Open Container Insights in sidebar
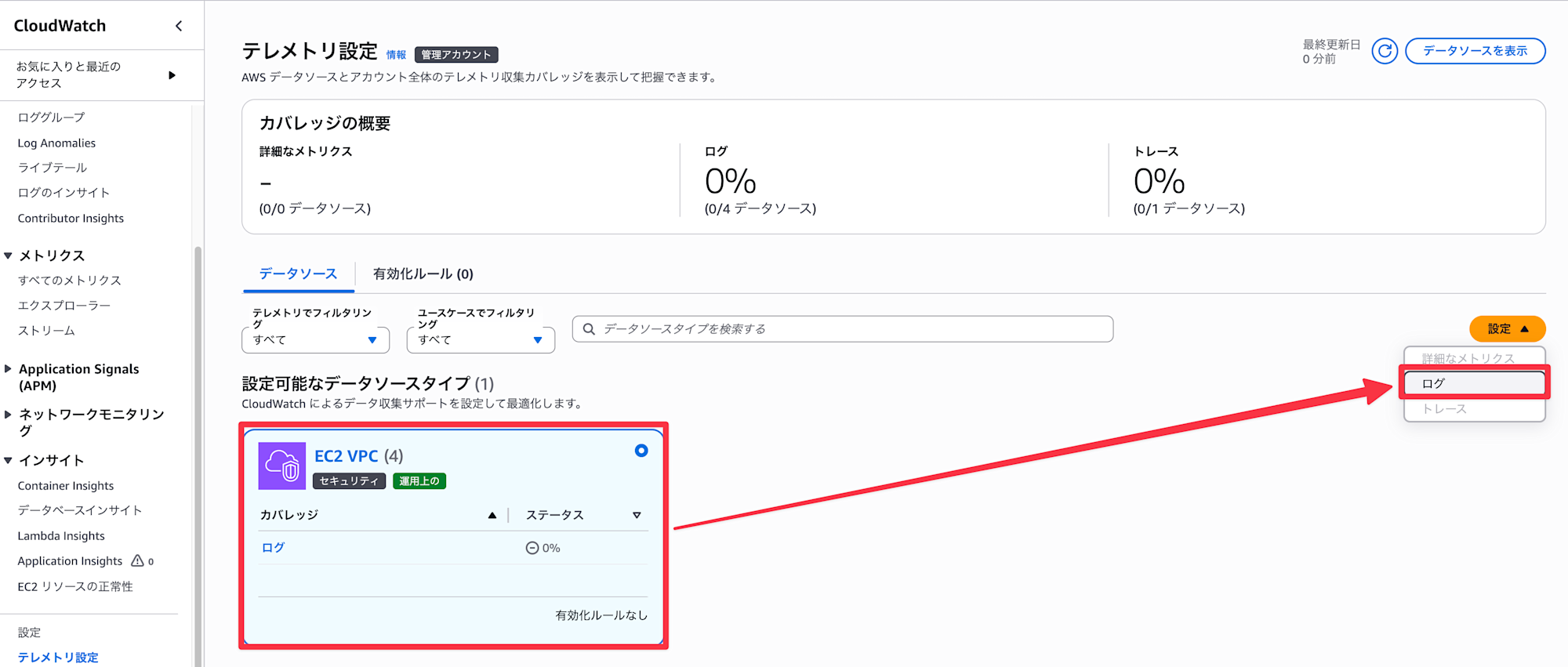The width and height of the screenshot is (1568, 667). pyautogui.click(x=66, y=485)
